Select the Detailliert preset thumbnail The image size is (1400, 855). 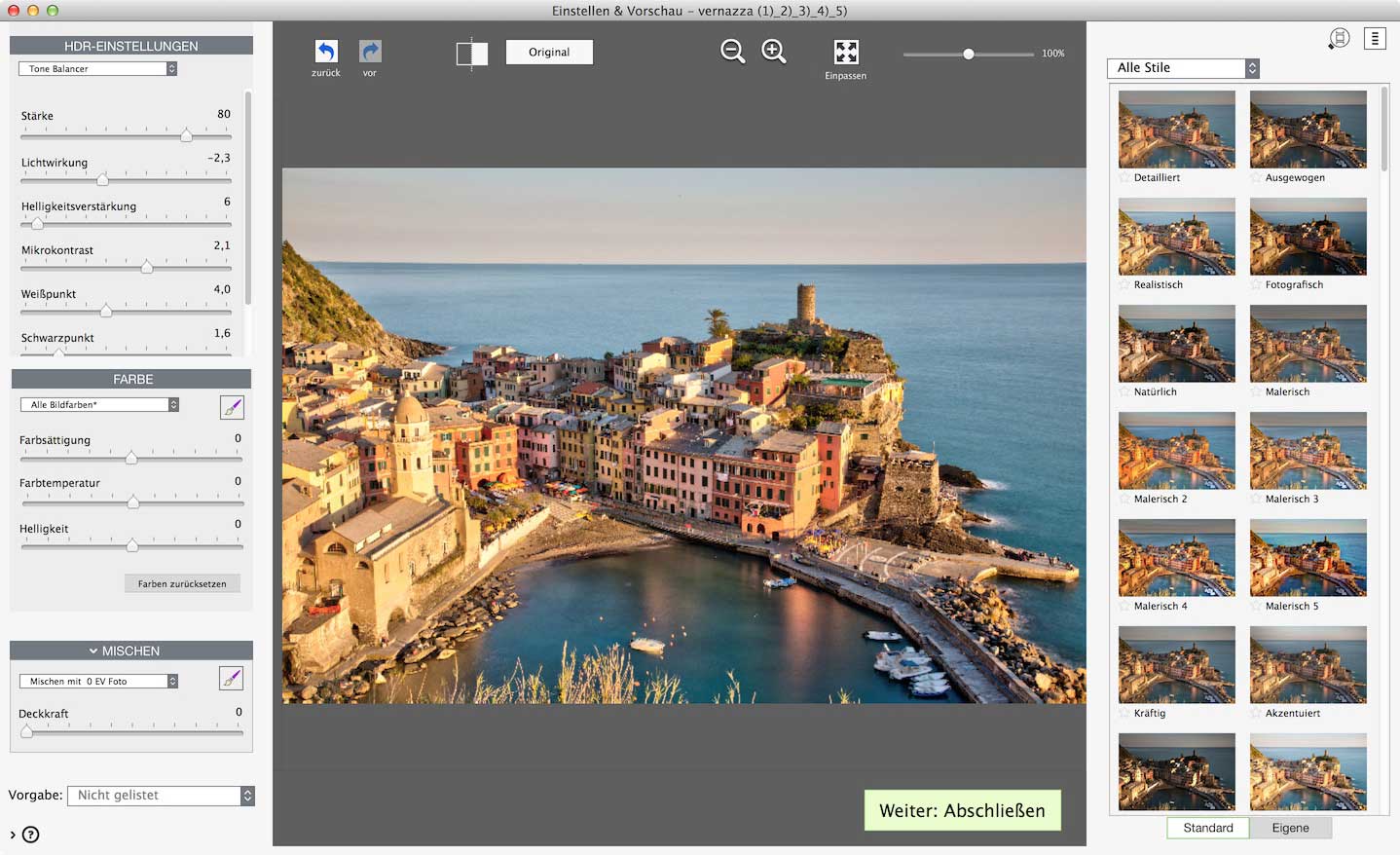tap(1177, 130)
